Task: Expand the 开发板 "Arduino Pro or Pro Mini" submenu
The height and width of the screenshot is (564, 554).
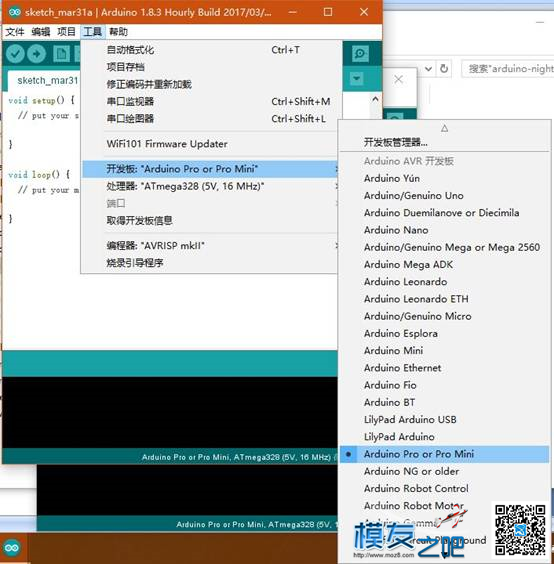Action: click(x=209, y=169)
